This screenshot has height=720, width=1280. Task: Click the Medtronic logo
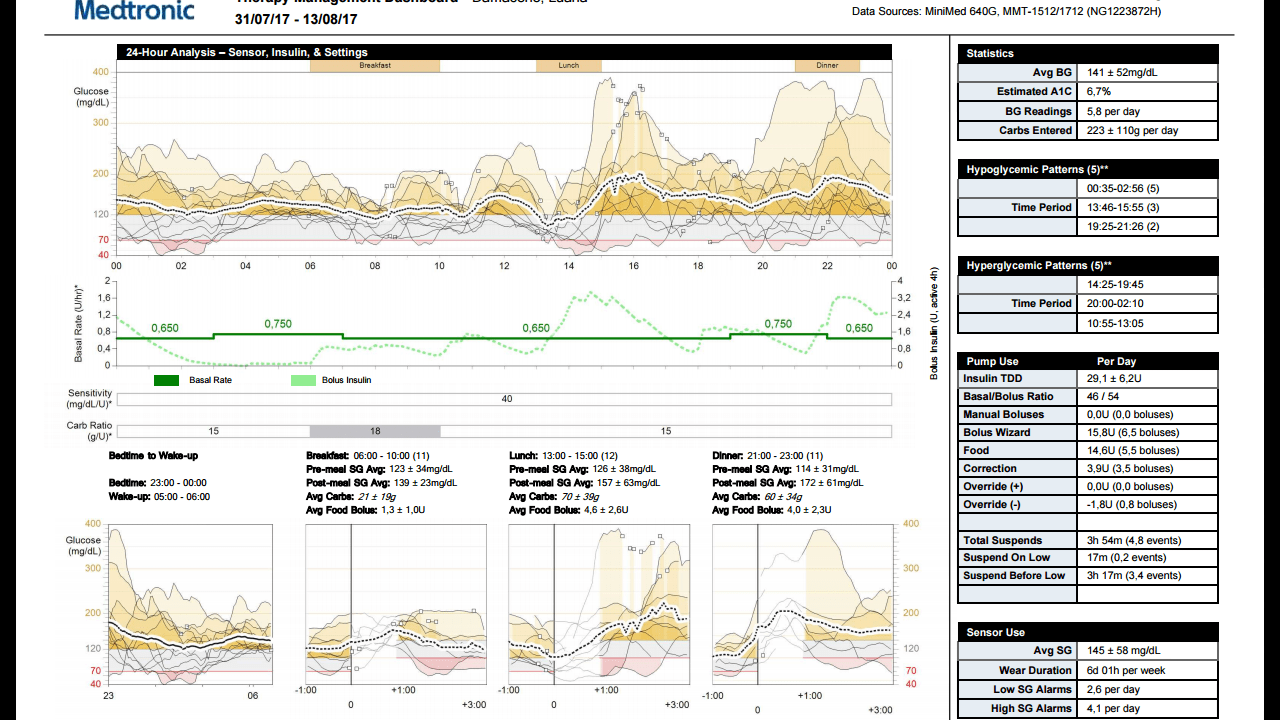pyautogui.click(x=136, y=10)
